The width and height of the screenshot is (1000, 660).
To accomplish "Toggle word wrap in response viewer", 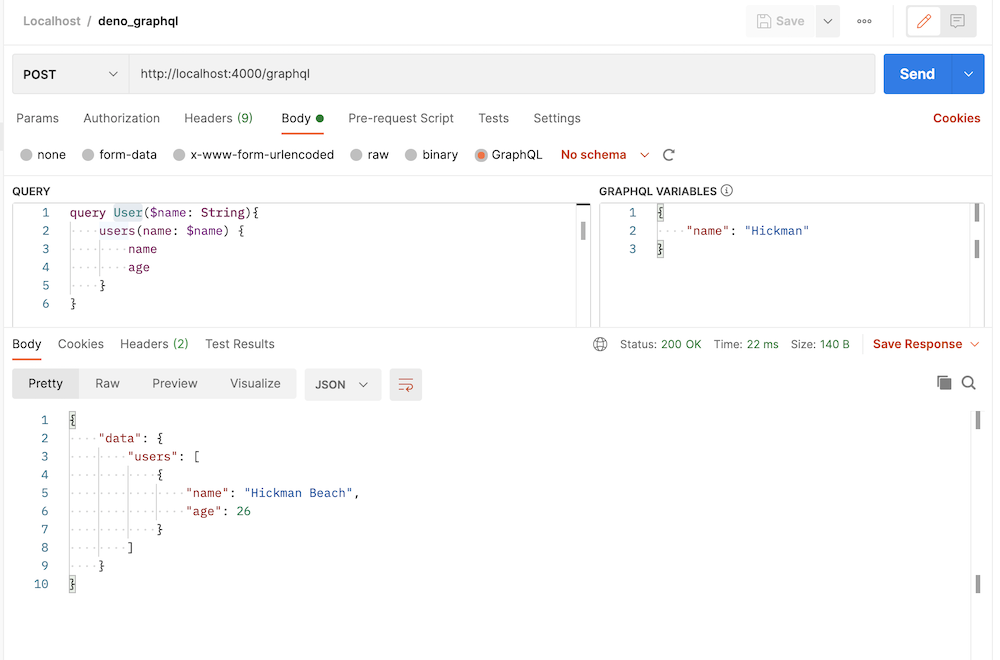I will pyautogui.click(x=406, y=385).
